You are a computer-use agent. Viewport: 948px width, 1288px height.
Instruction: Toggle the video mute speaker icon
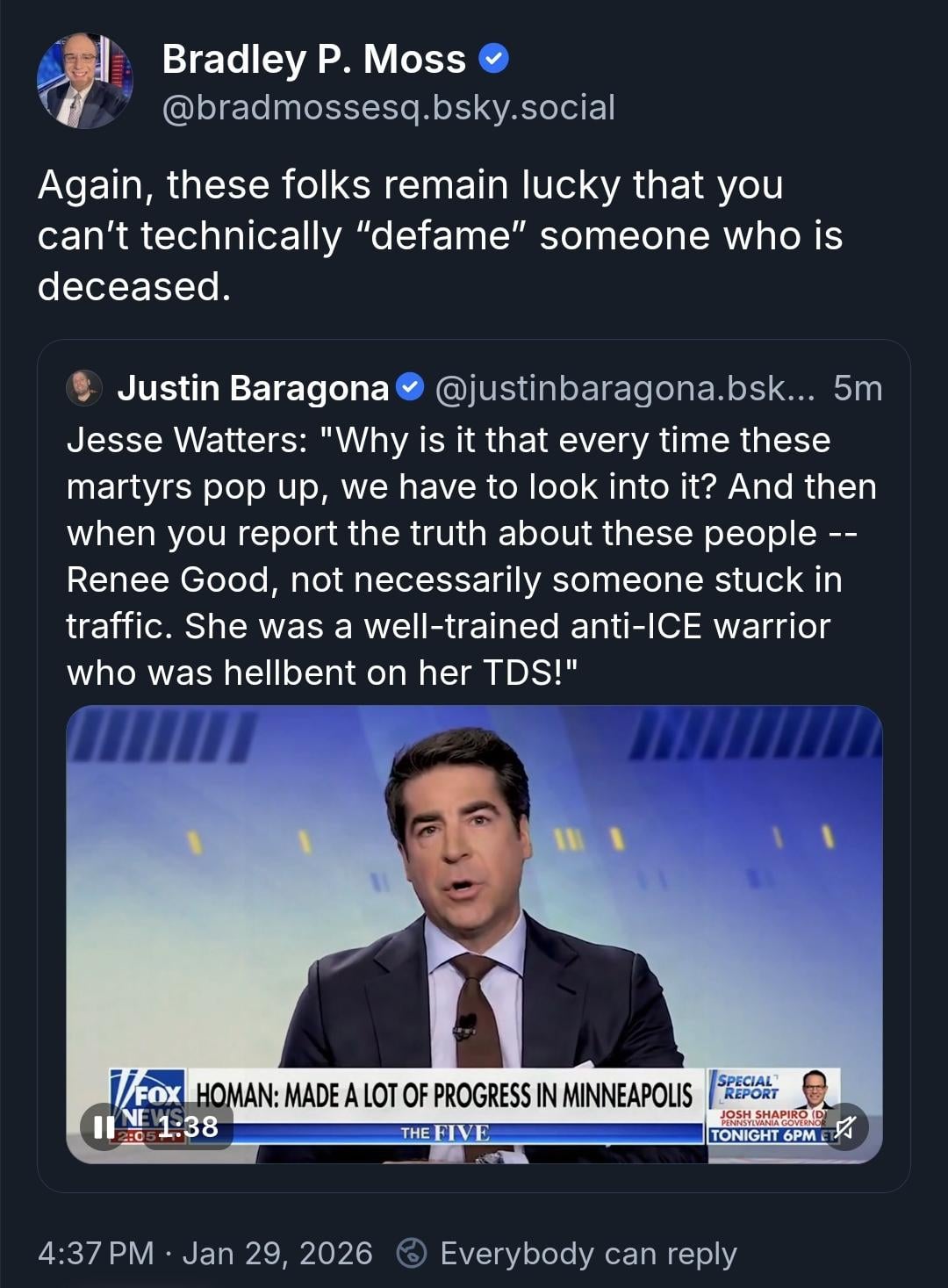[x=844, y=1126]
